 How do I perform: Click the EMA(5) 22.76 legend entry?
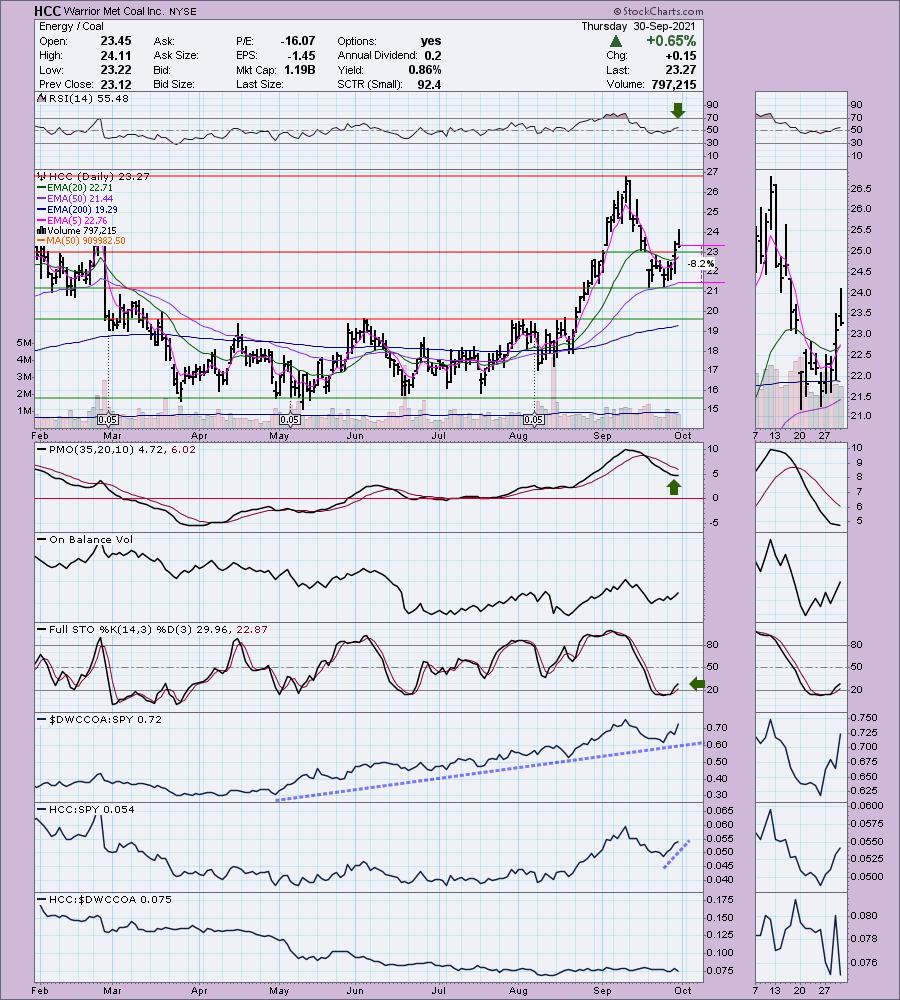pyautogui.click(x=73, y=220)
